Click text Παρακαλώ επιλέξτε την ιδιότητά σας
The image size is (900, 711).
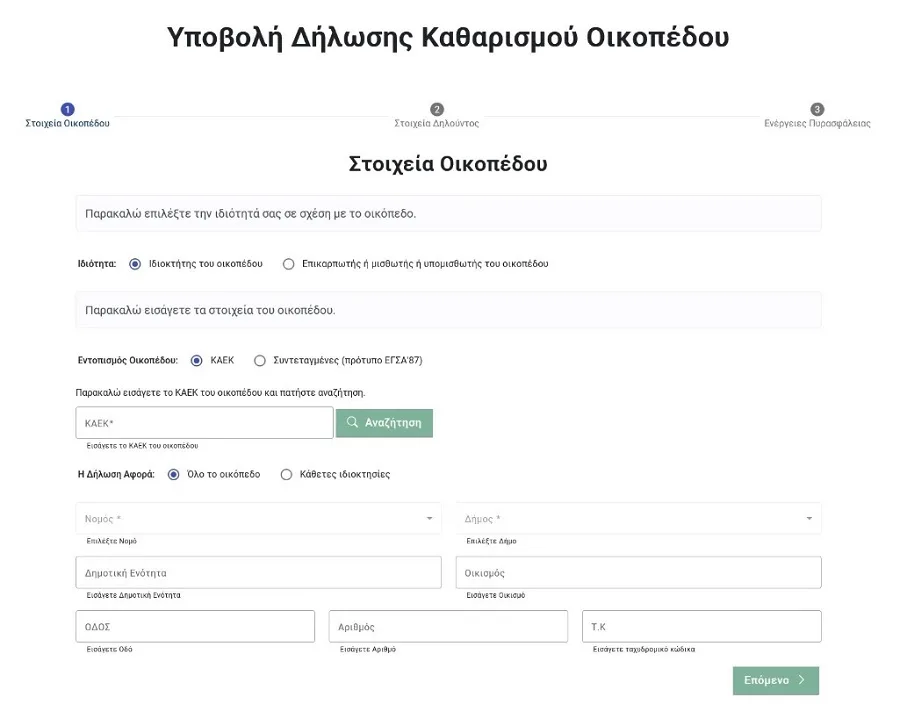click(250, 214)
